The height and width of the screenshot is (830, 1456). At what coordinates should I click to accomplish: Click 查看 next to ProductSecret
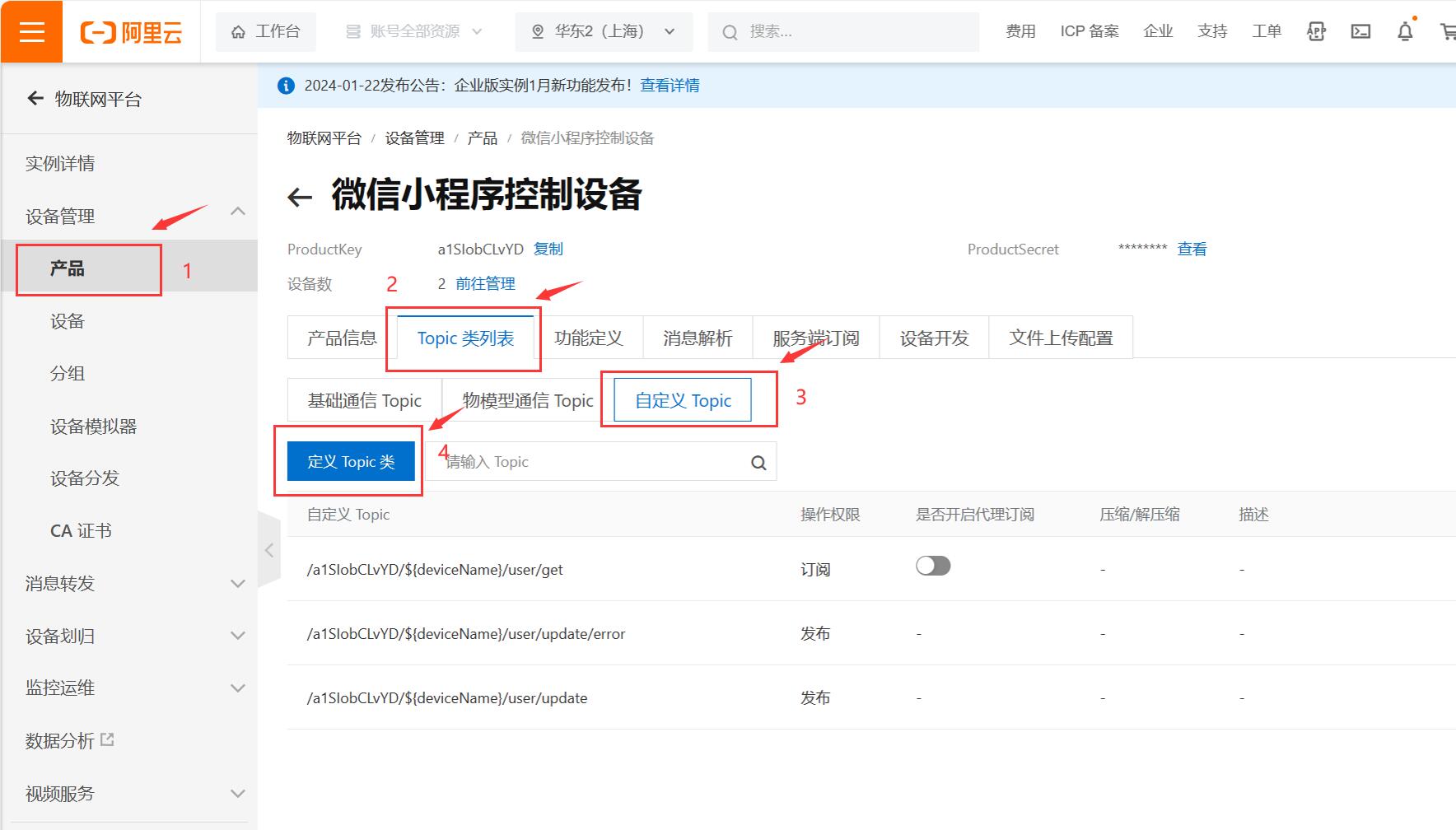(x=1192, y=249)
